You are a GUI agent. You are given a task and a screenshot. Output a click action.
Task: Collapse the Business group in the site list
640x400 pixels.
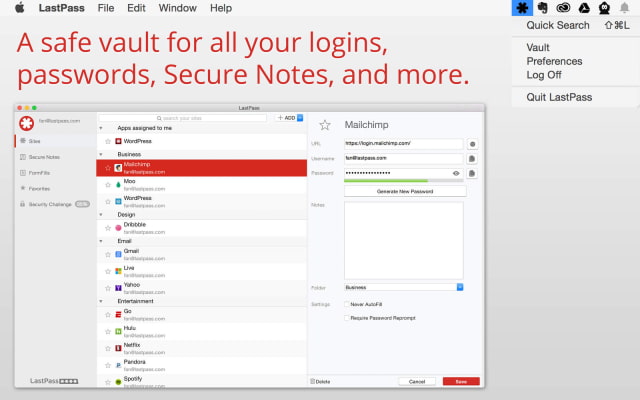coord(101,155)
